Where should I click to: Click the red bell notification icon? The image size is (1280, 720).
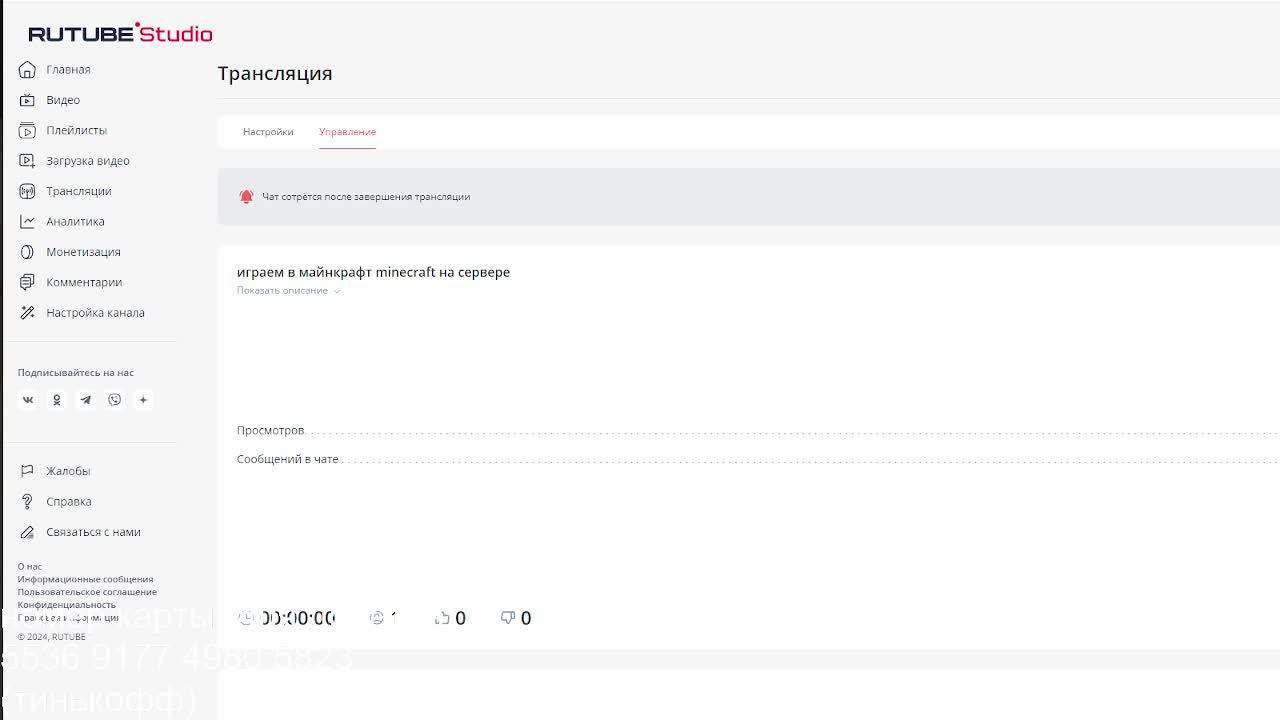[x=246, y=197]
